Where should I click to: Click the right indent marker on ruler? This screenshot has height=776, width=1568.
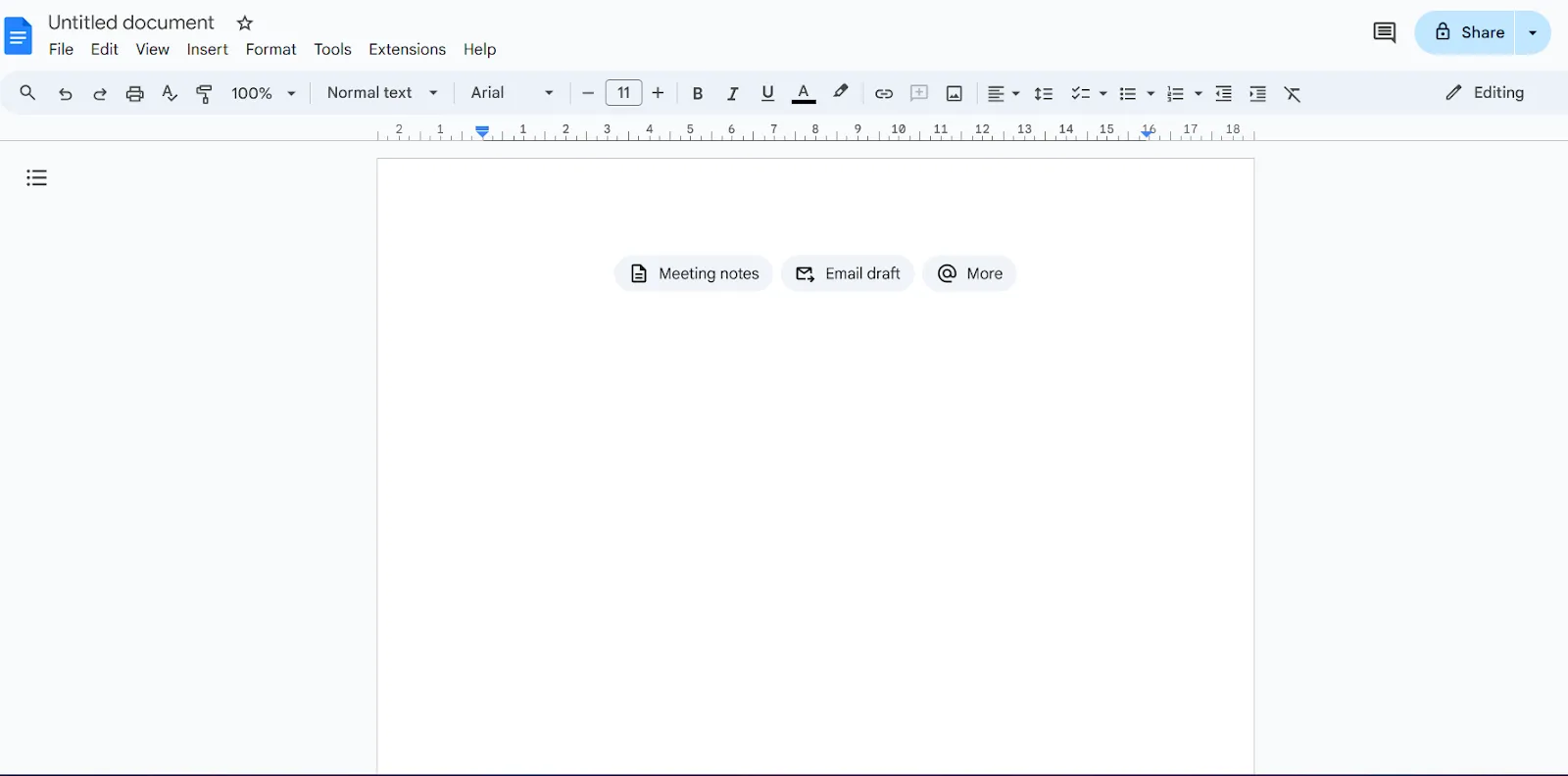tap(1147, 133)
